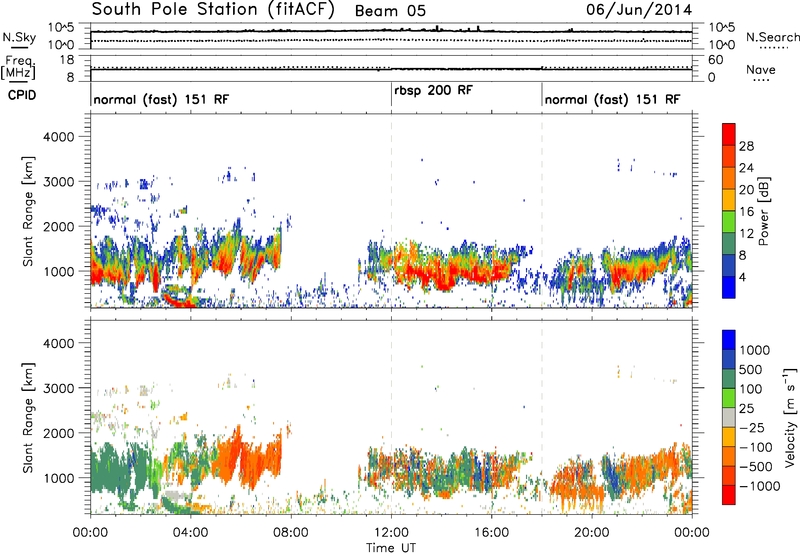Click the "Freq. [MHz]" axis label

point(18,68)
